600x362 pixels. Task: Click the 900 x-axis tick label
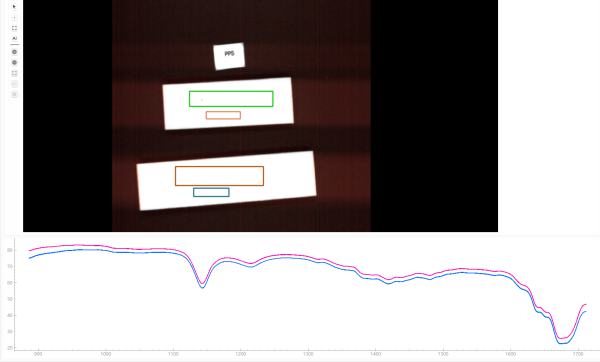click(x=38, y=354)
